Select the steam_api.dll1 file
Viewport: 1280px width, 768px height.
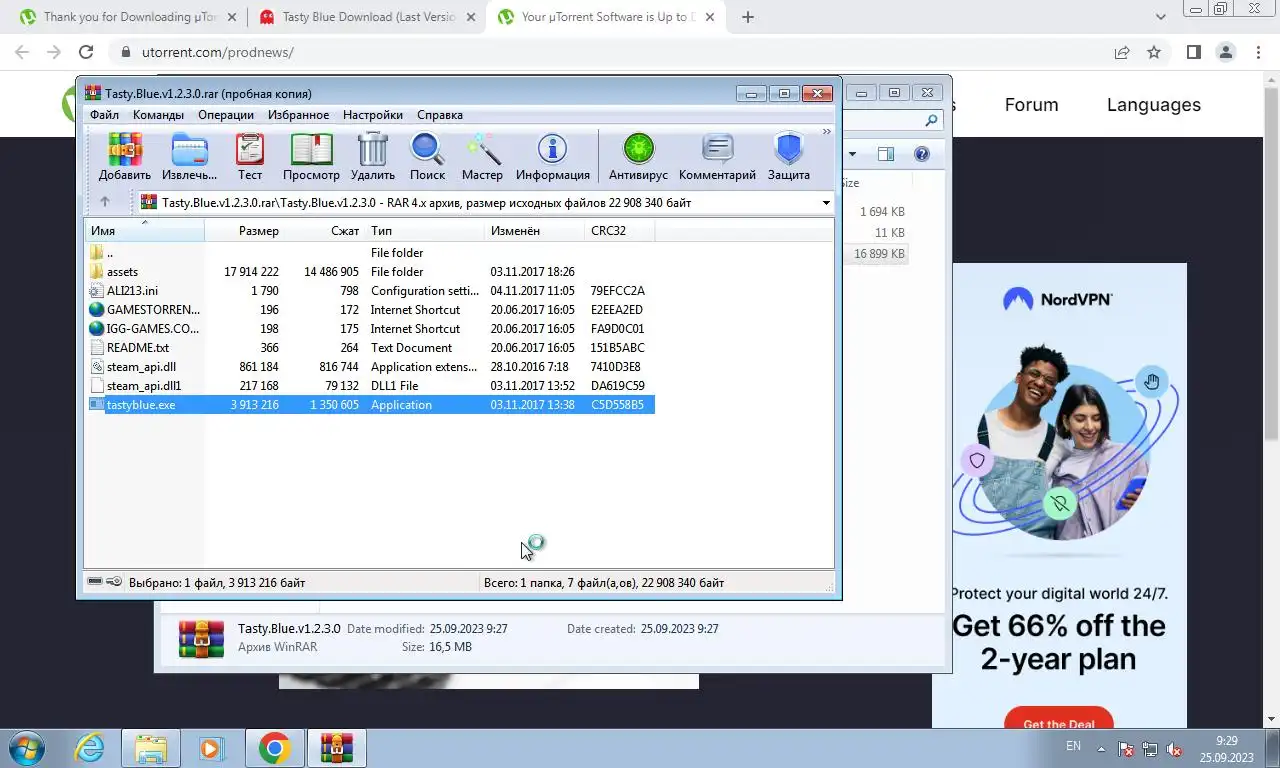pyautogui.click(x=370, y=386)
